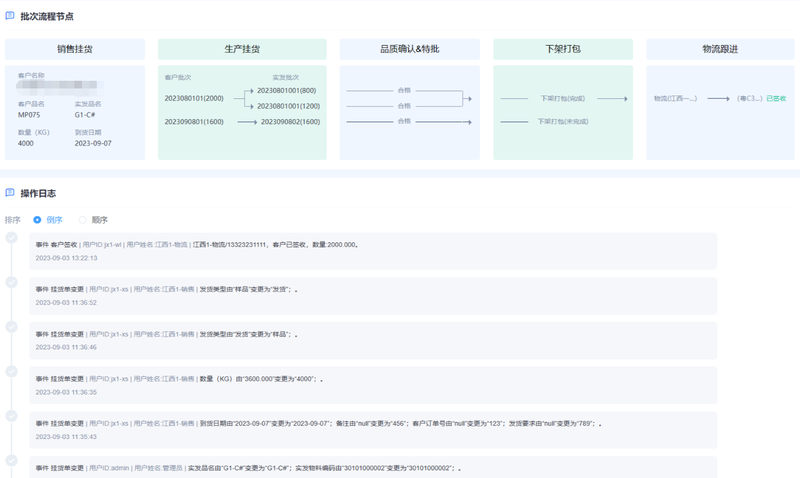Viewport: 800px width, 478px height.
Task: Click the timeline check icon for 11:35:43 entry
Action: pyautogui.click(x=11, y=416)
